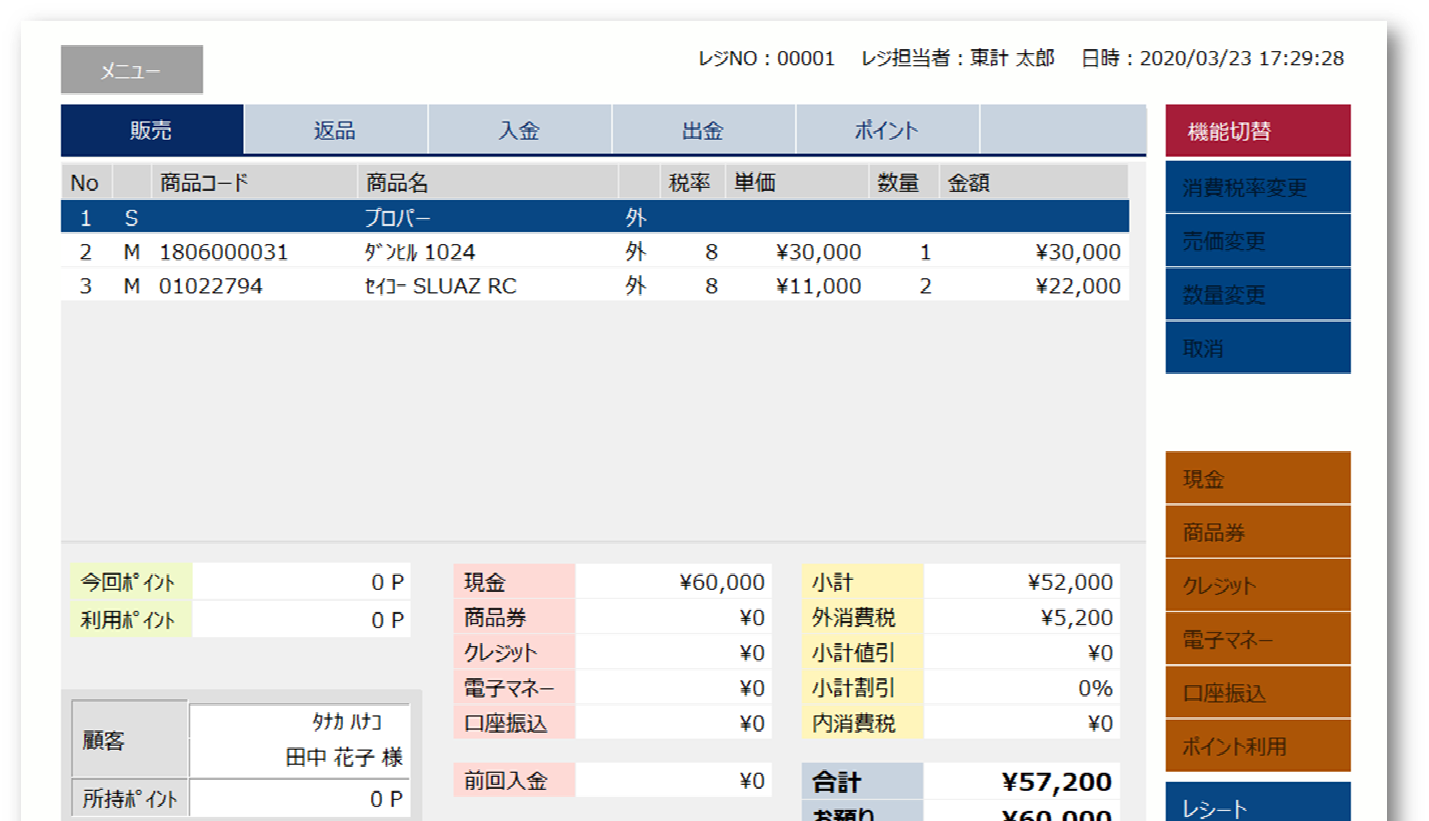
Task: Click the 現金 amount field showing ¥60,000
Action: pyautogui.click(x=672, y=582)
